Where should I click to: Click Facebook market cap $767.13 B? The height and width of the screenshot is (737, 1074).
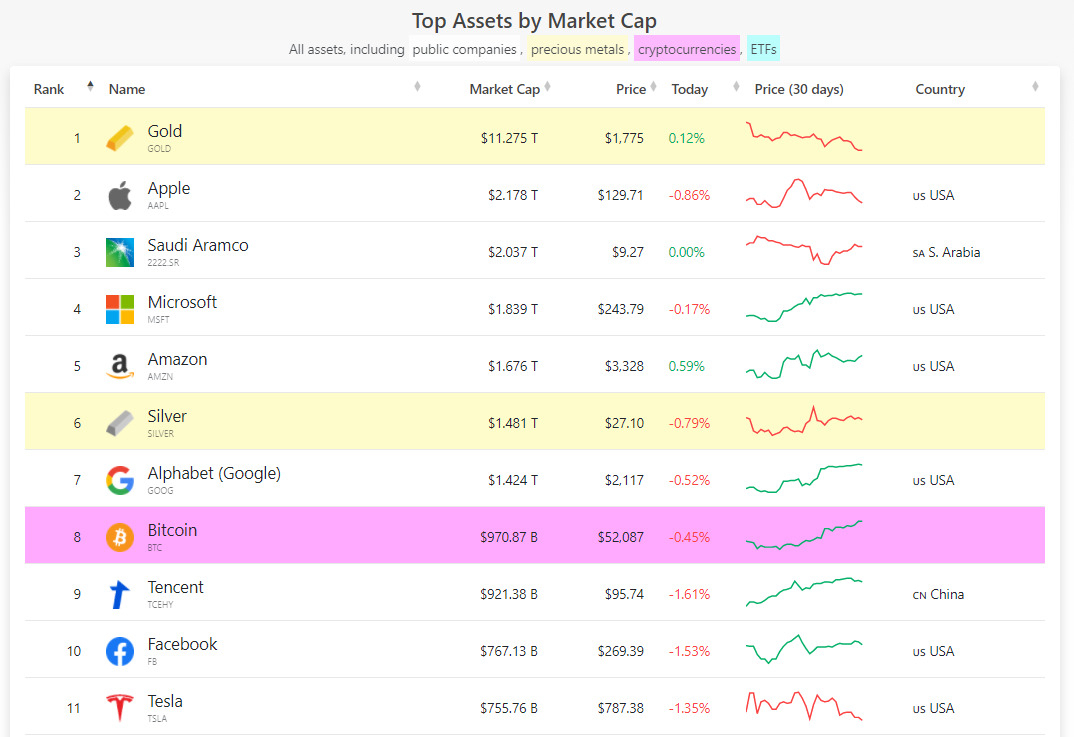(x=509, y=651)
